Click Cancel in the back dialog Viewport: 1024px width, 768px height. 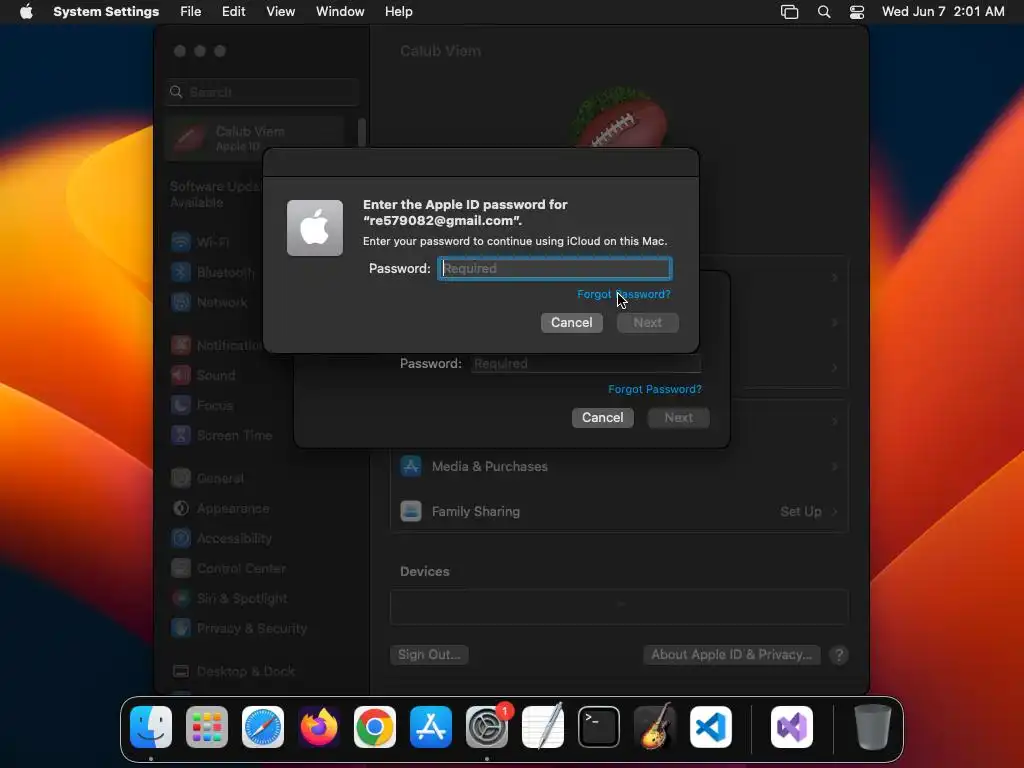[602, 418]
